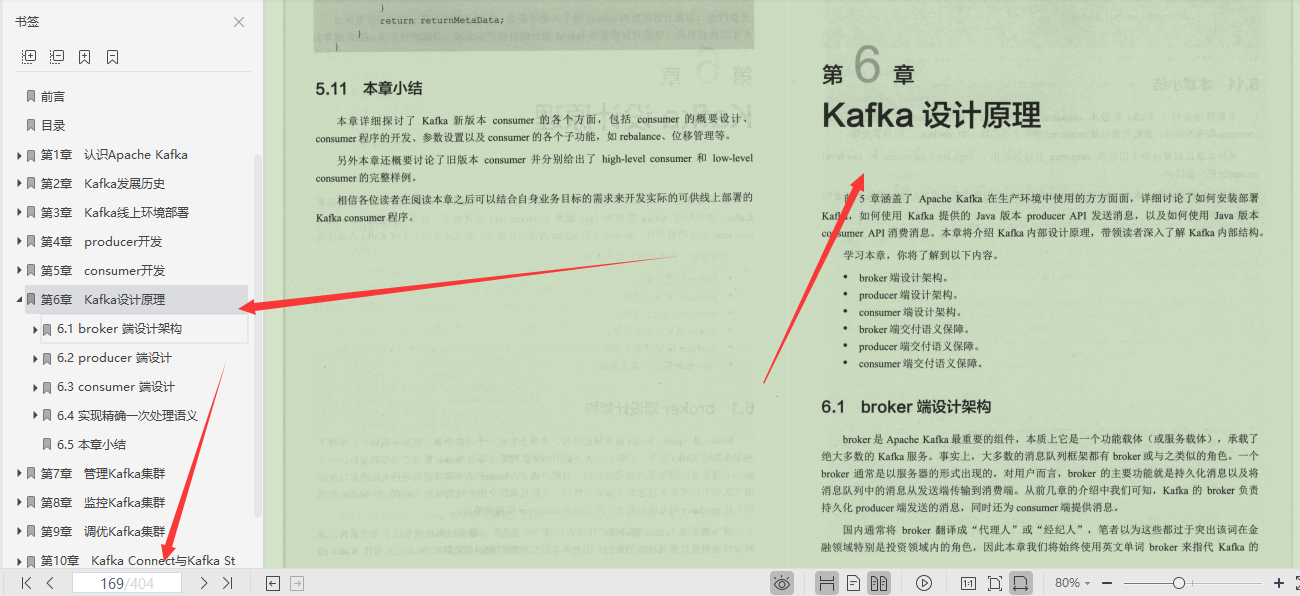Viewport: 1300px width, 596px height.
Task: Select bookmark 第4章 producer开发
Action: pyautogui.click(x=101, y=242)
